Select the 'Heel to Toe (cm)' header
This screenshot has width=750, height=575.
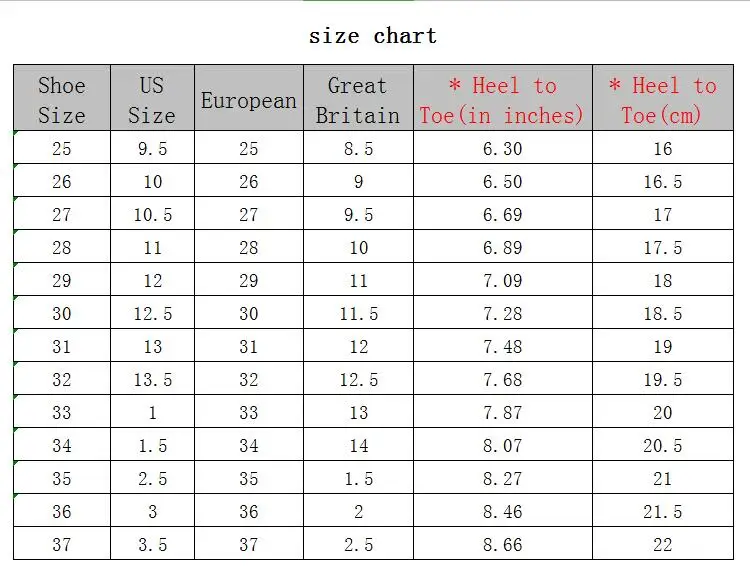tap(663, 98)
